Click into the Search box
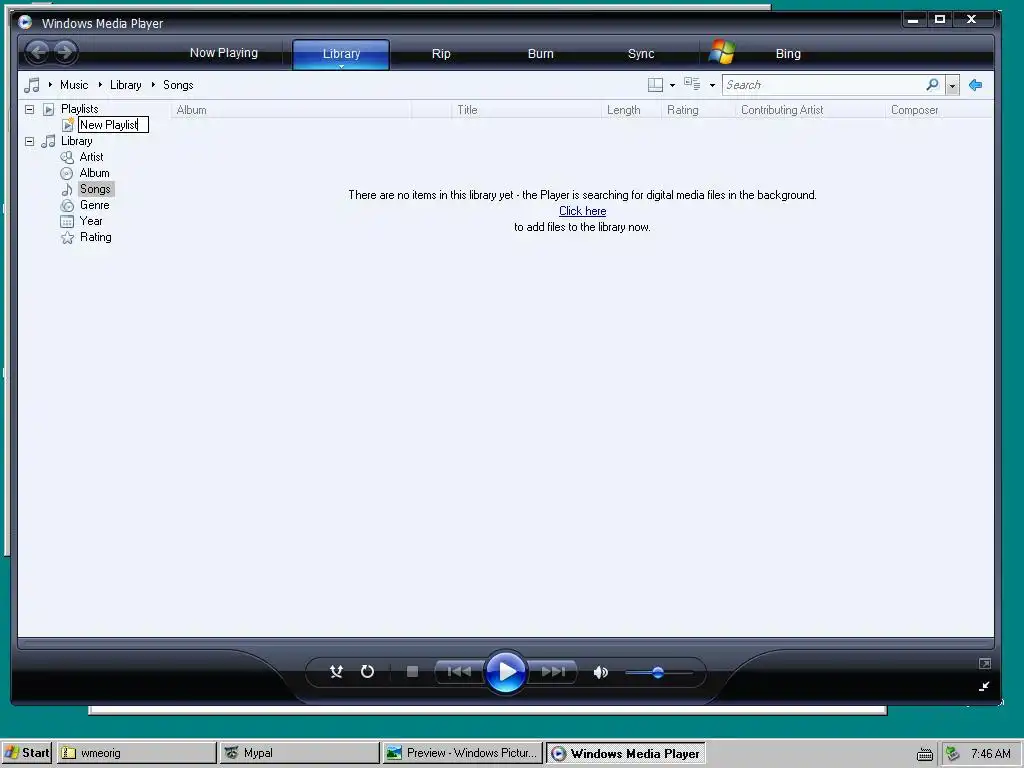 click(823, 85)
